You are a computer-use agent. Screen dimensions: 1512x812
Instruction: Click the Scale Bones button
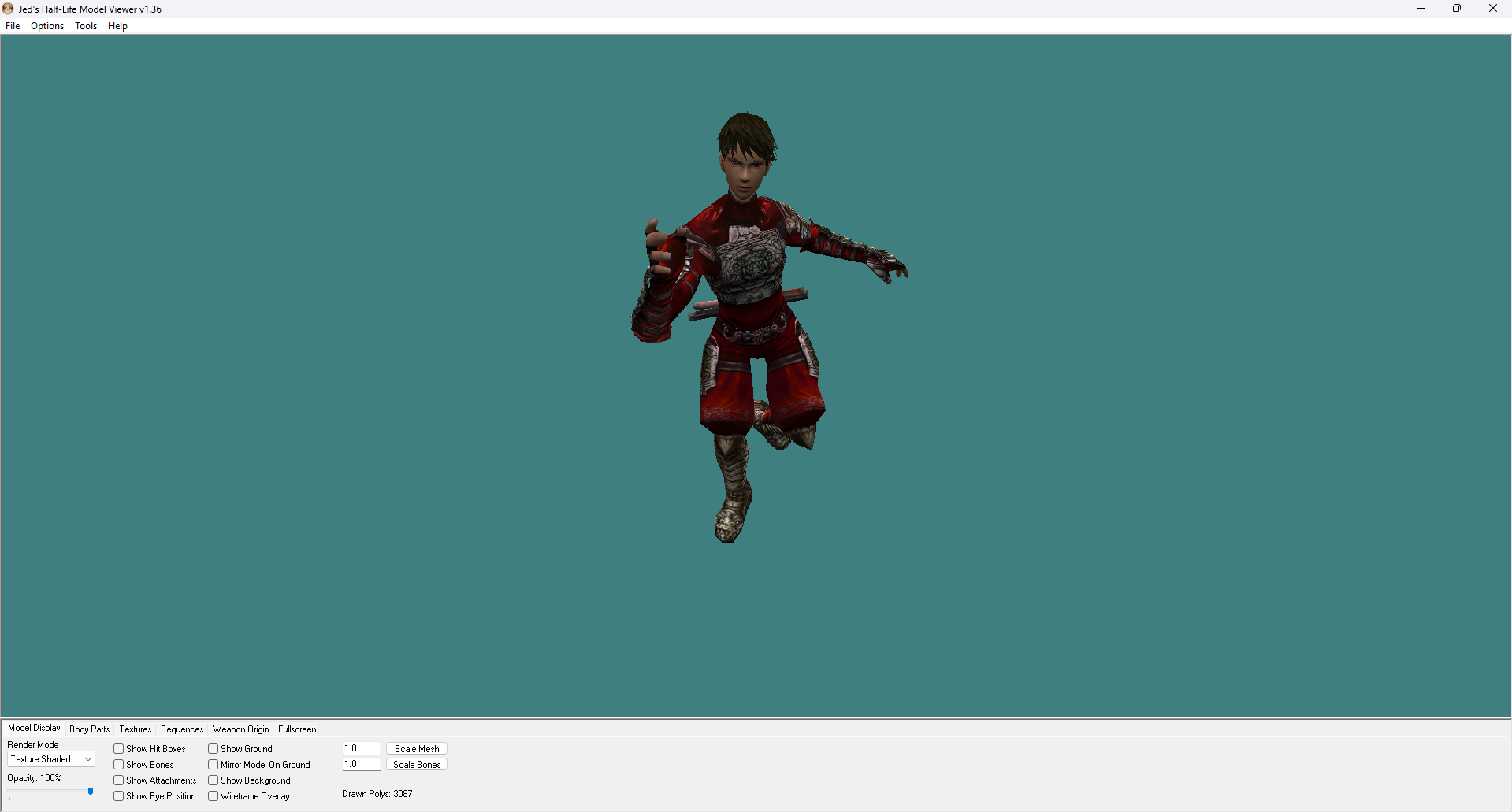coord(417,765)
